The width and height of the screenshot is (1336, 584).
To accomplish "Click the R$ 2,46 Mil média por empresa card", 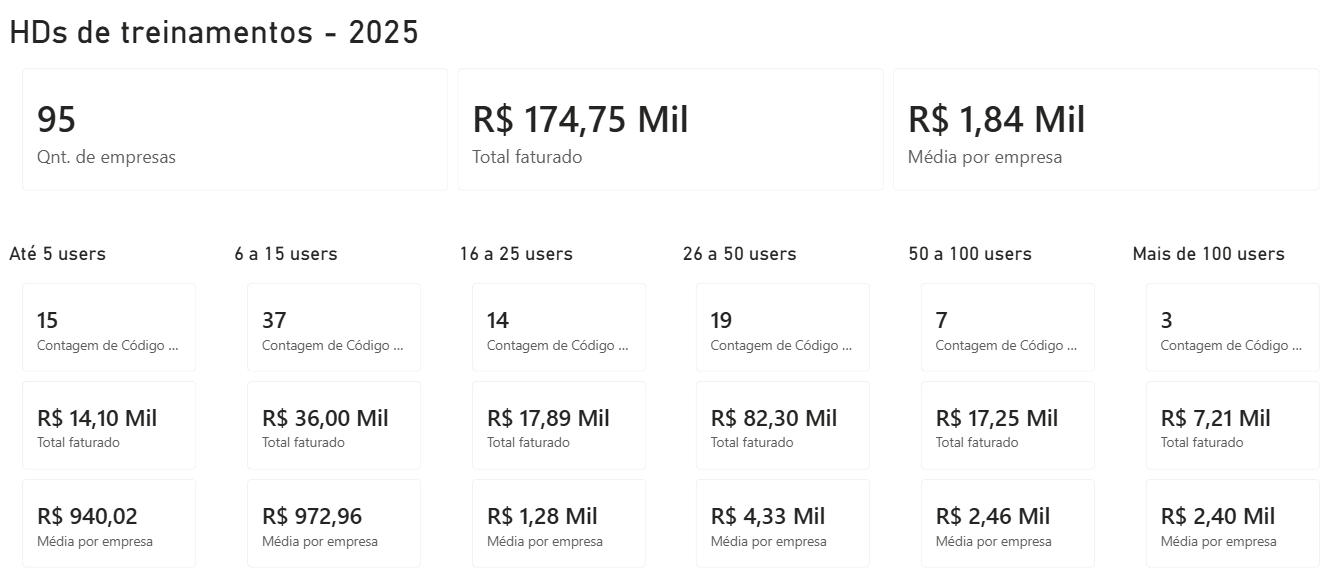I will [1008, 523].
